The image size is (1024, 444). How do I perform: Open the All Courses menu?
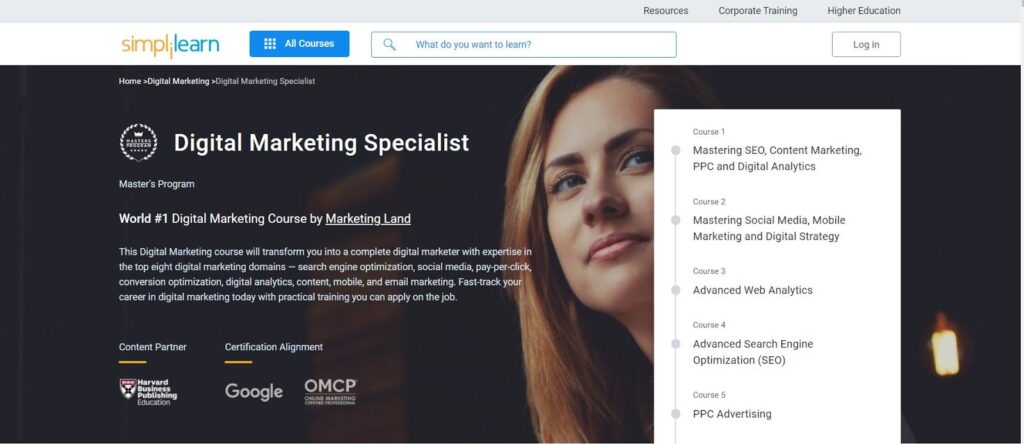click(x=299, y=44)
